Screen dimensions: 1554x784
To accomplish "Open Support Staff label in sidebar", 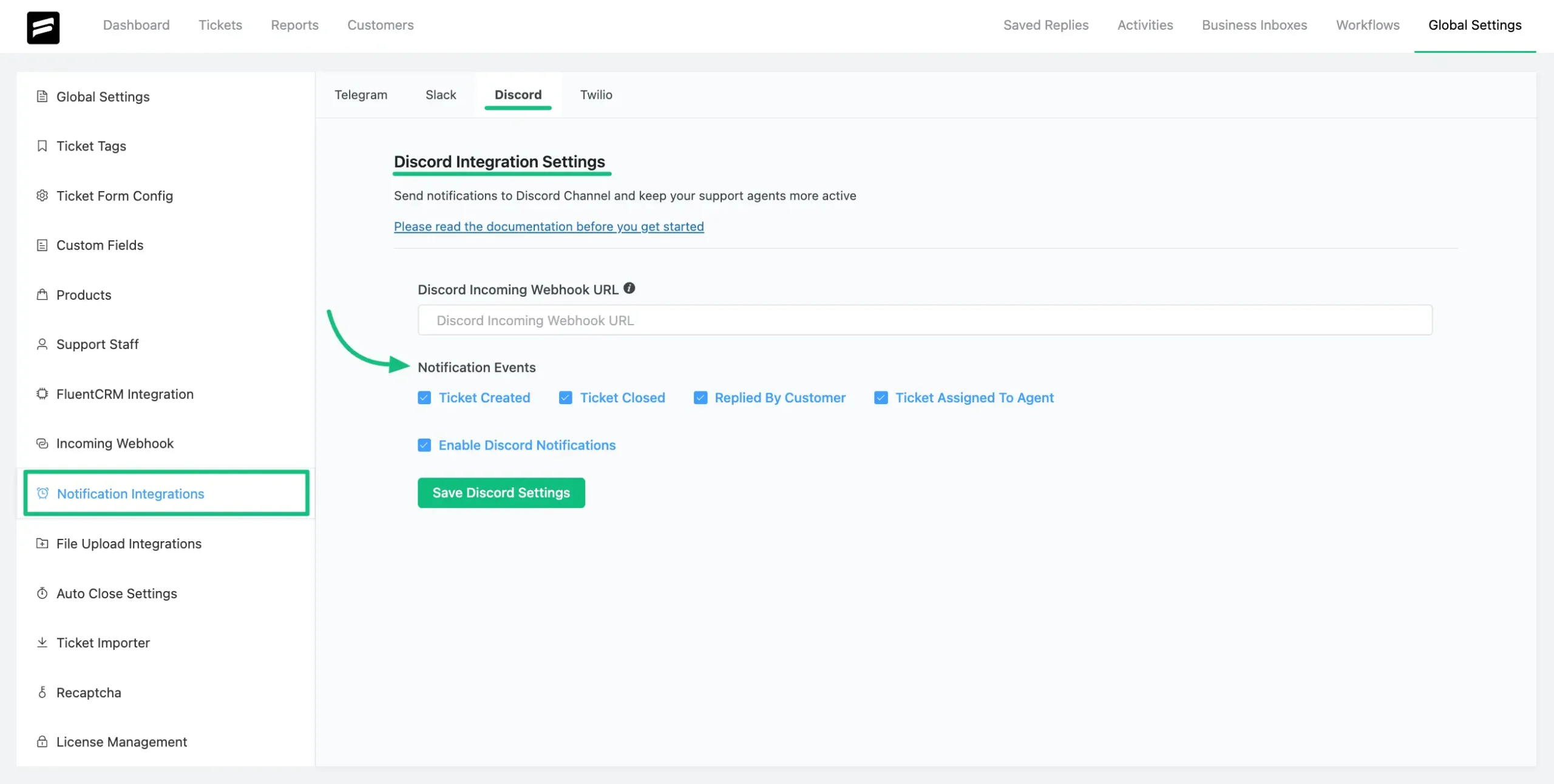I will point(97,344).
